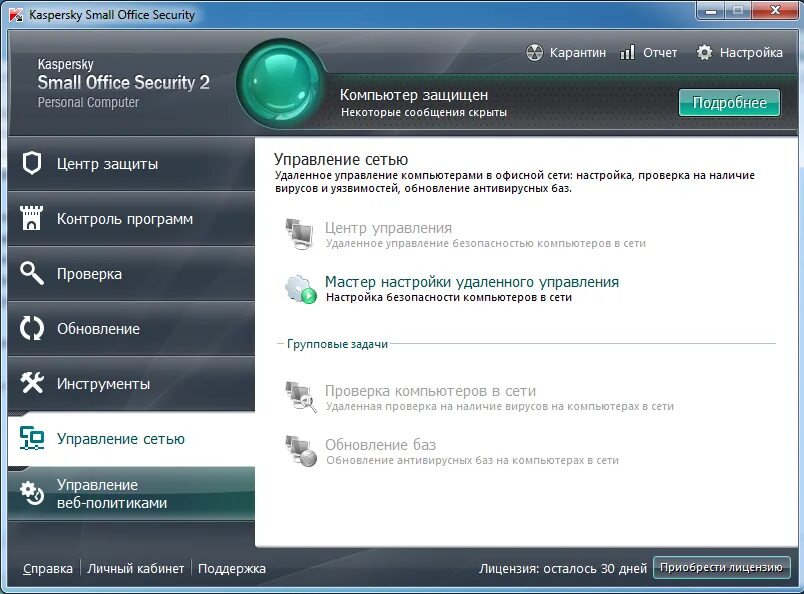Open the Поддержка support link
804x594 pixels.
[x=232, y=568]
